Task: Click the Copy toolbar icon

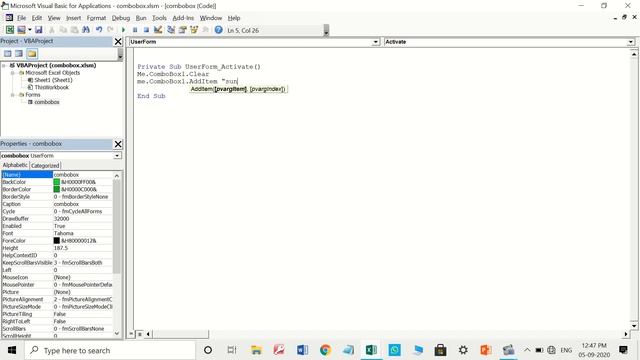Action: [x=63, y=30]
